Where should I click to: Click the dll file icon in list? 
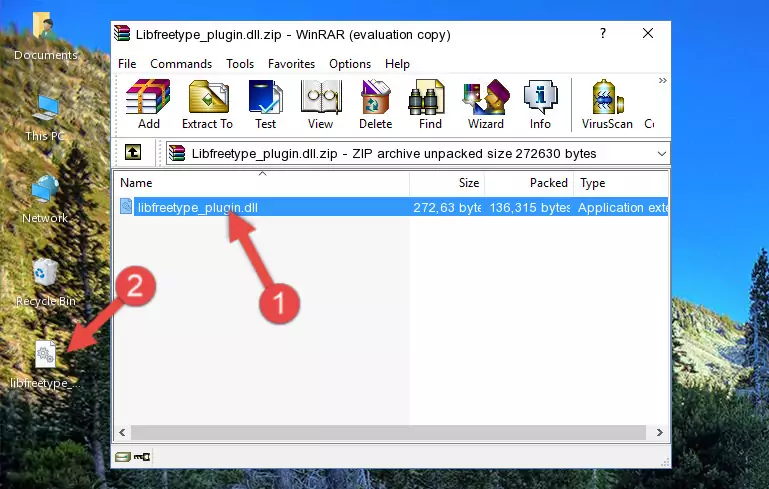coord(126,206)
